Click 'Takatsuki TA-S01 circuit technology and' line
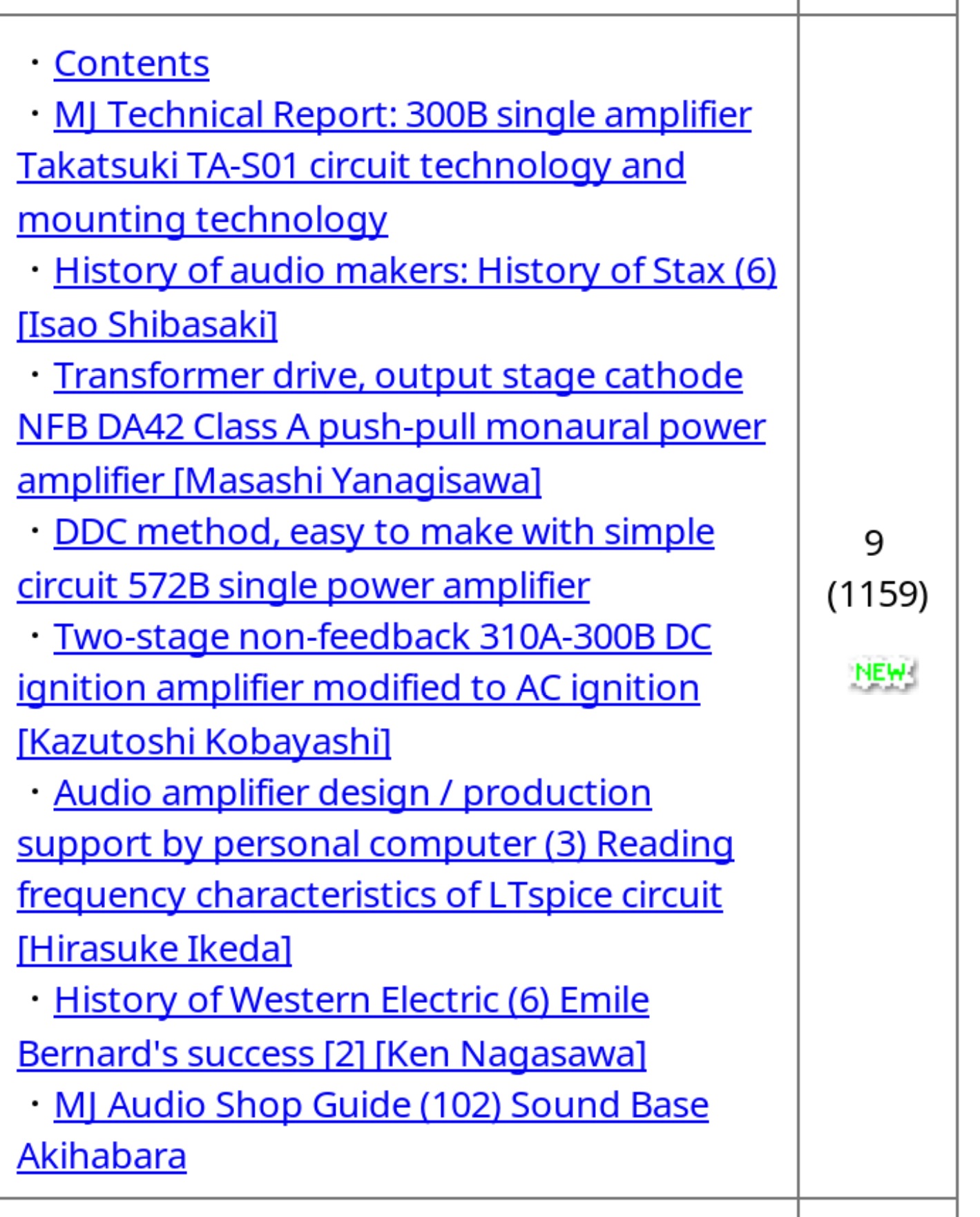The width and height of the screenshot is (980, 1217). click(351, 166)
